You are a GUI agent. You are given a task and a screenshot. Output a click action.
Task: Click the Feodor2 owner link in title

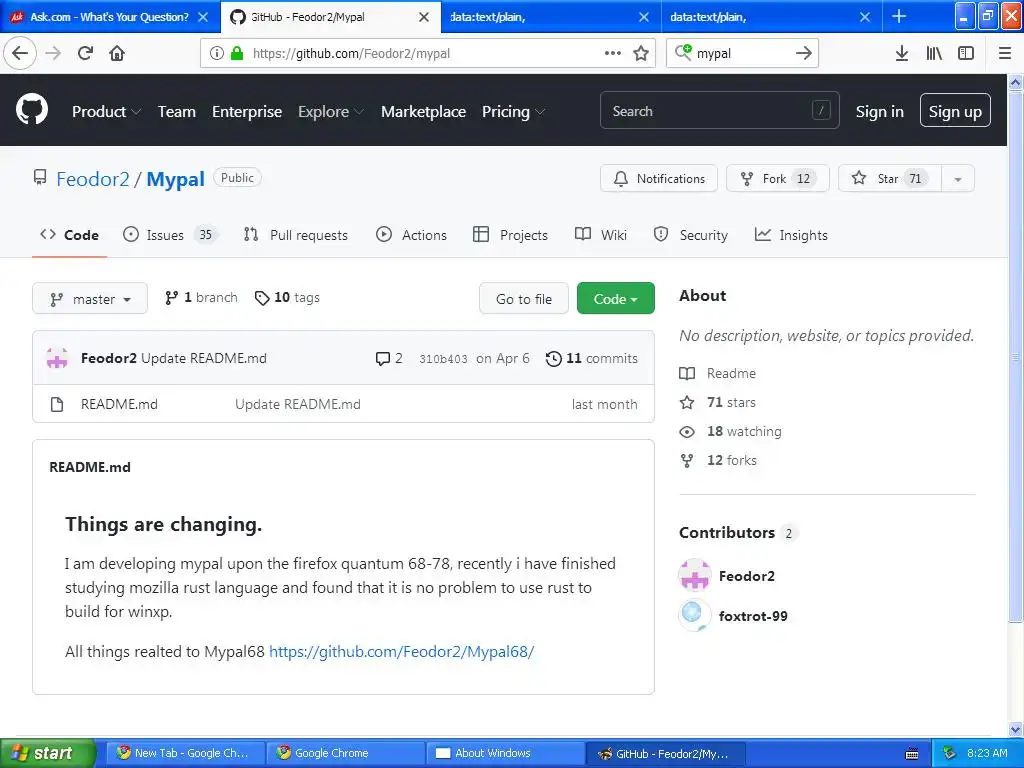pos(93,179)
